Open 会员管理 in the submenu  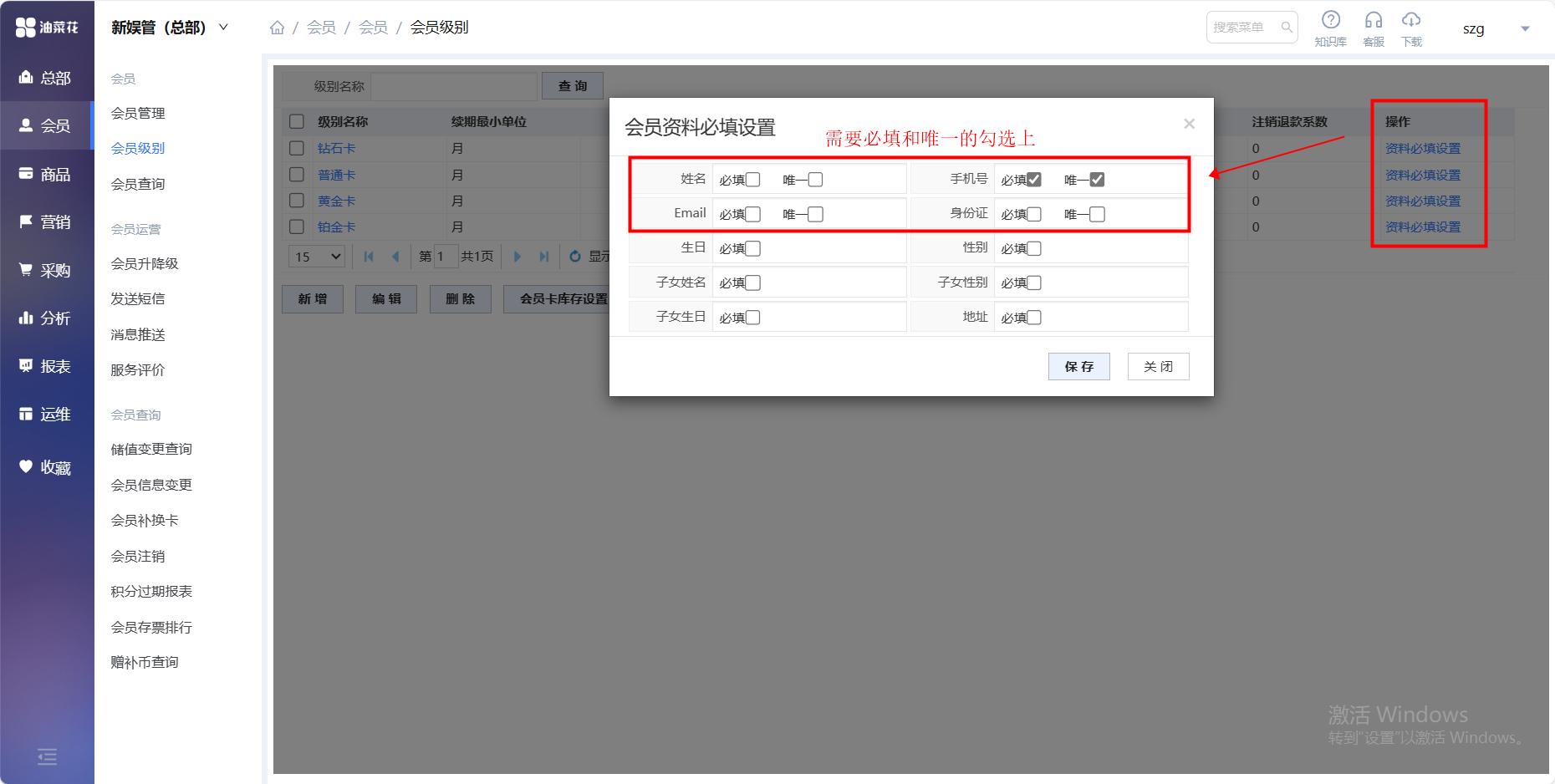pyautogui.click(x=138, y=113)
